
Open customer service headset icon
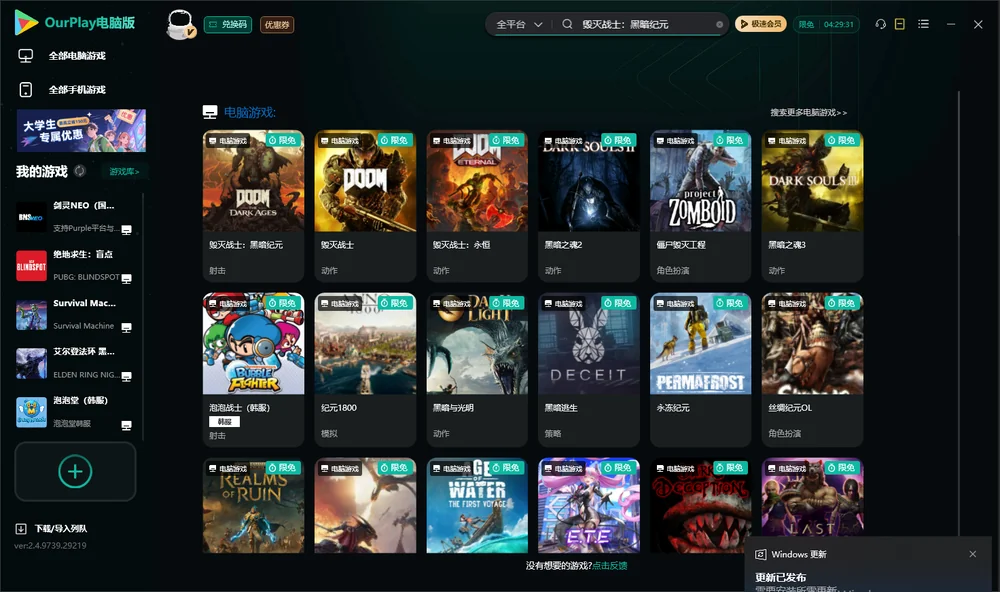tap(881, 24)
